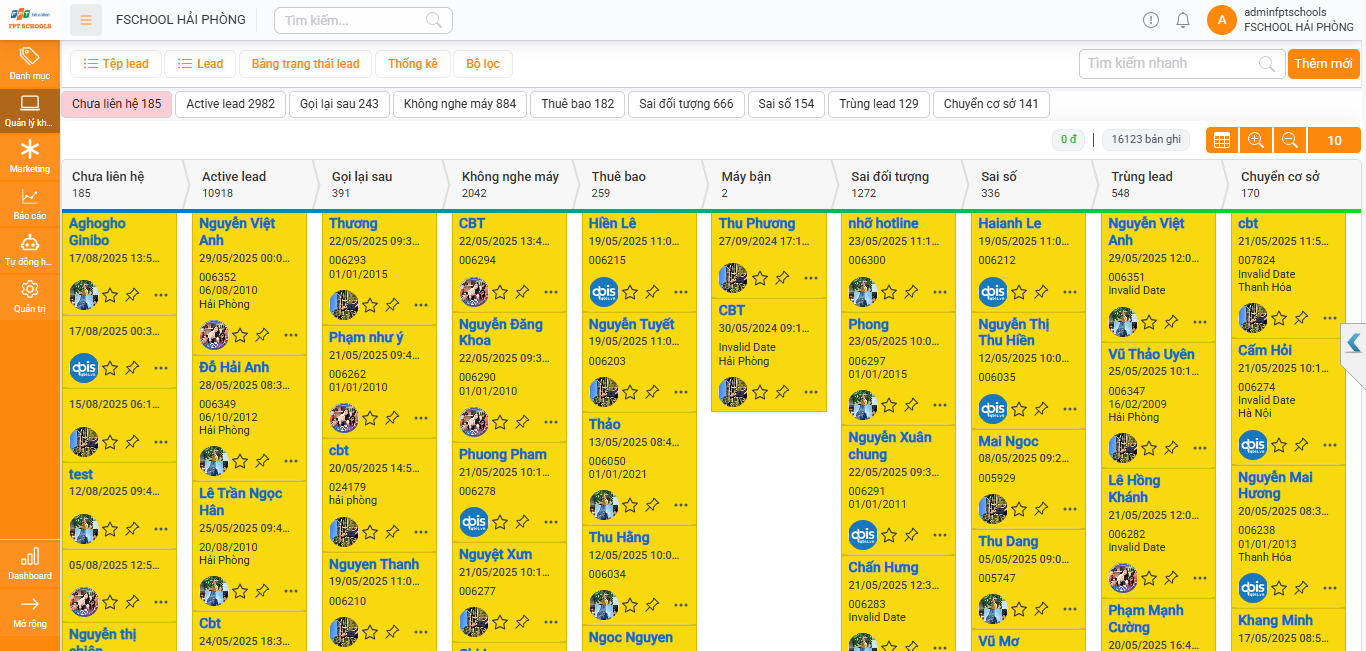
Task: Expand the right side panel chevron
Action: coord(1353,343)
